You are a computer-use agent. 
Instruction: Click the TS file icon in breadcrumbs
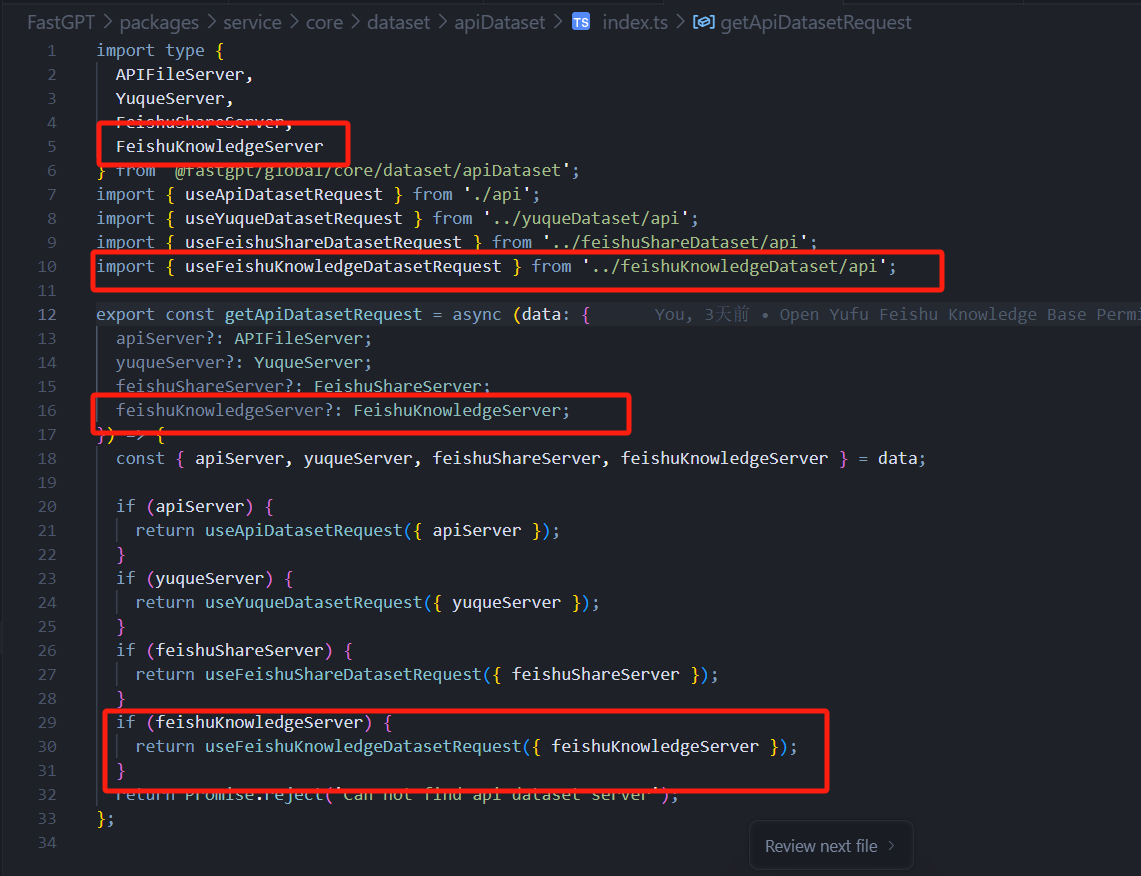click(581, 22)
